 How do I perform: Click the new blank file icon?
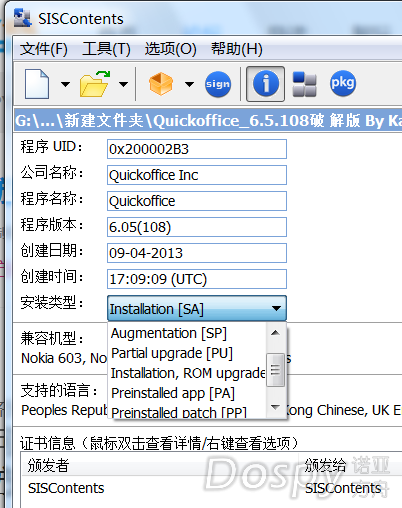point(37,84)
